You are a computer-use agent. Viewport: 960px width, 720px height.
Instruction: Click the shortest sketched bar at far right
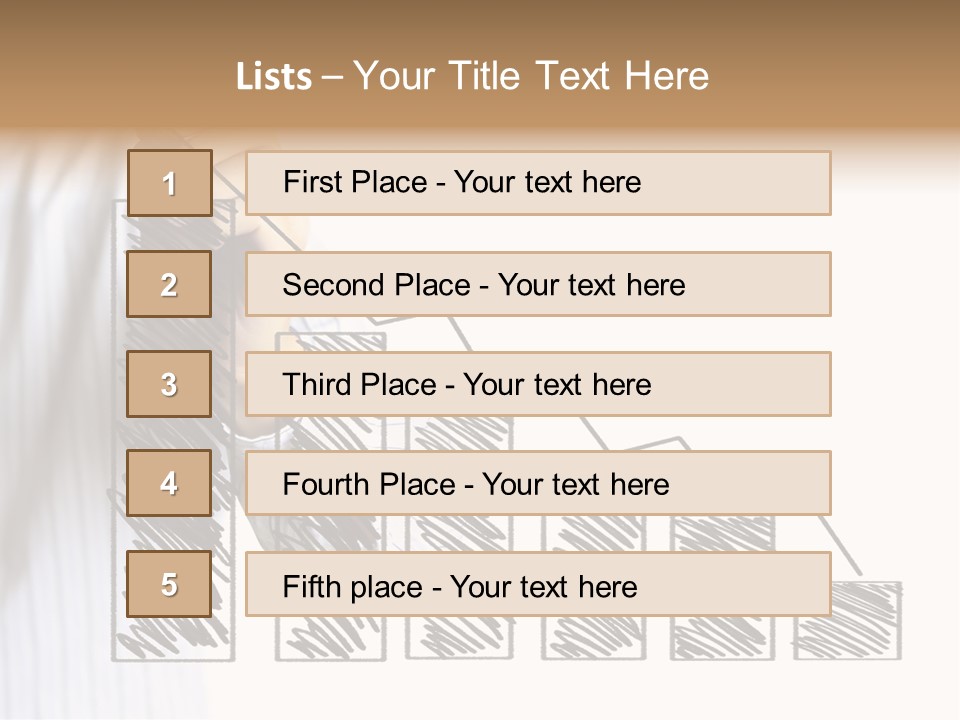(x=848, y=628)
